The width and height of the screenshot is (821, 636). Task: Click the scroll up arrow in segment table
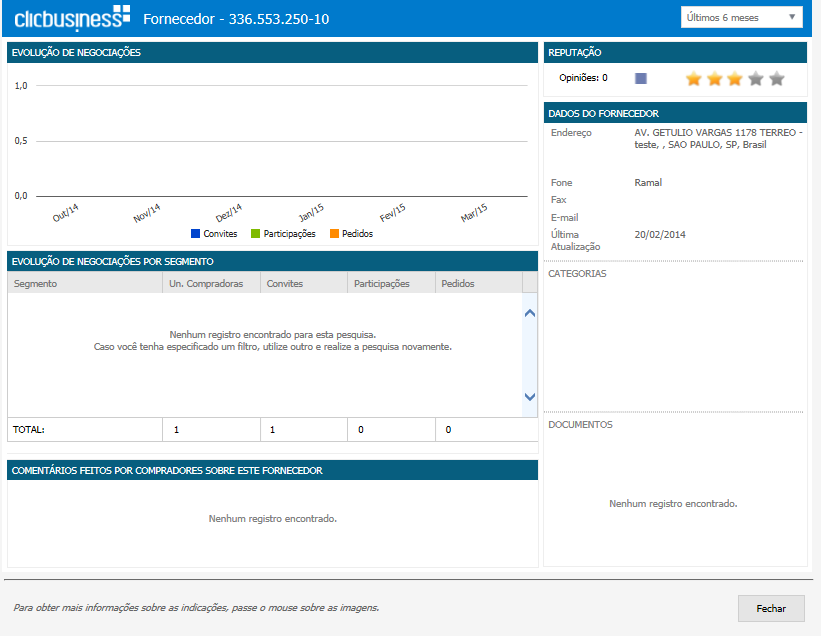pyautogui.click(x=530, y=313)
